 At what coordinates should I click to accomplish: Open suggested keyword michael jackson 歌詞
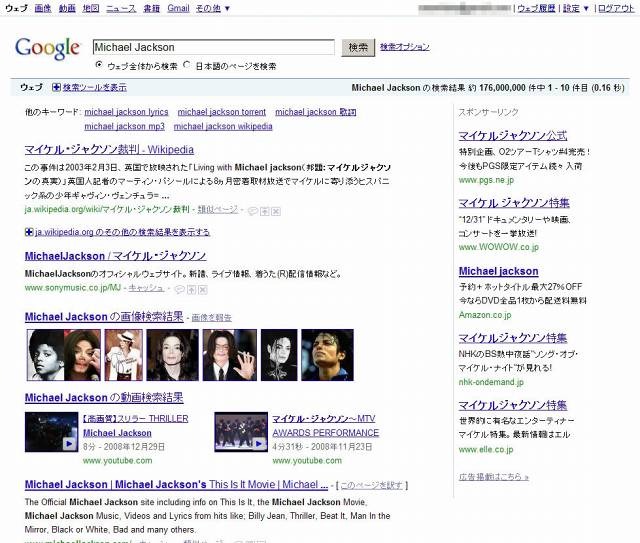[x=316, y=112]
